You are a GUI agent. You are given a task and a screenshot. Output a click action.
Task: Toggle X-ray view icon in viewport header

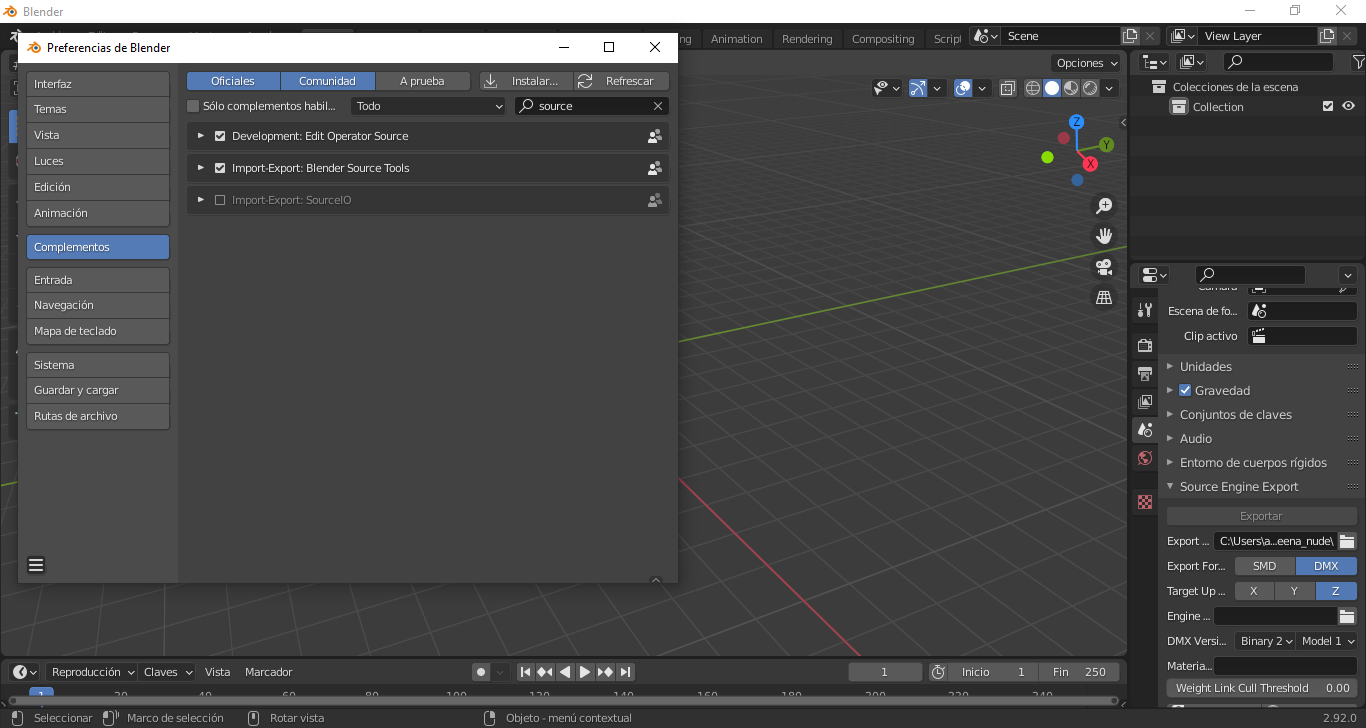(x=1007, y=88)
